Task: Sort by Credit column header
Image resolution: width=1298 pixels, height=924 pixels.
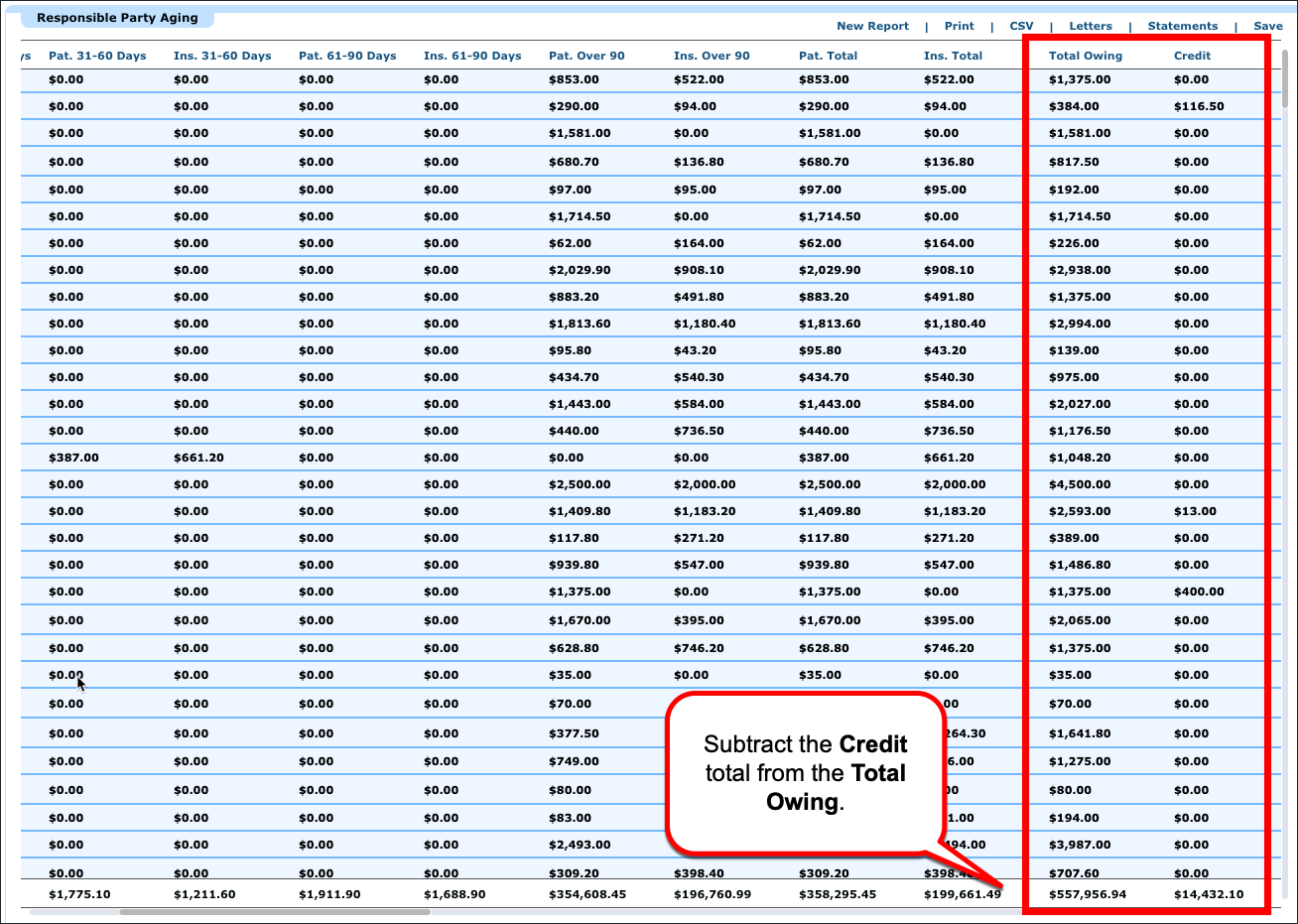Action: coord(1192,56)
